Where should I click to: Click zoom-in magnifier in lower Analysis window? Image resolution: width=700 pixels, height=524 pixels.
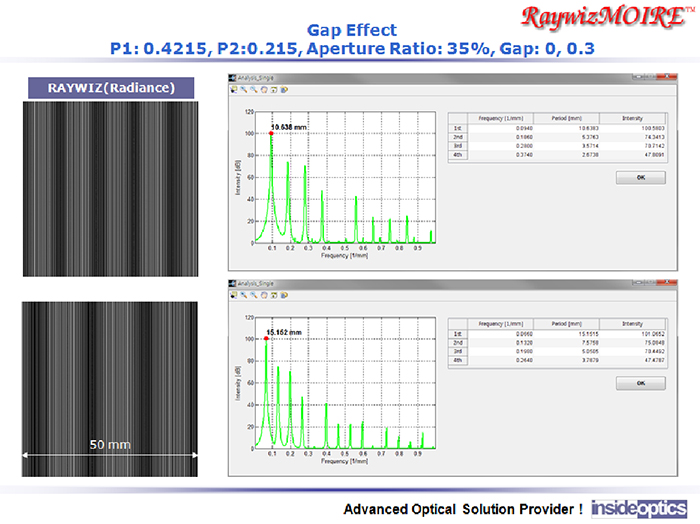[241, 296]
